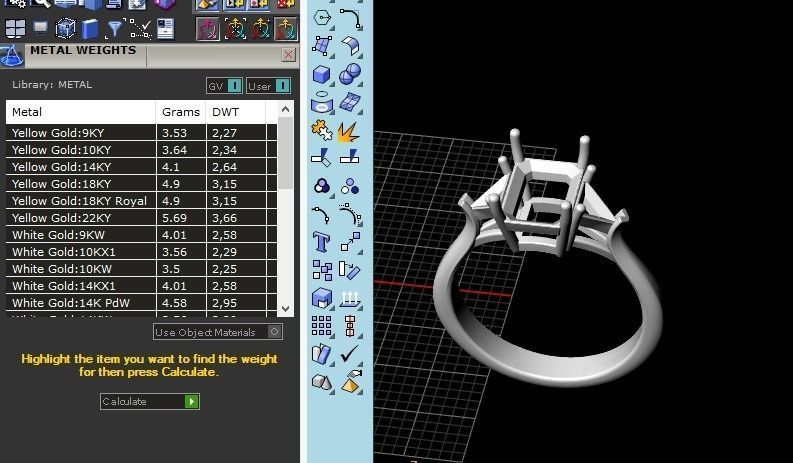
Task: Click the Group objects tool
Action: pos(322,187)
